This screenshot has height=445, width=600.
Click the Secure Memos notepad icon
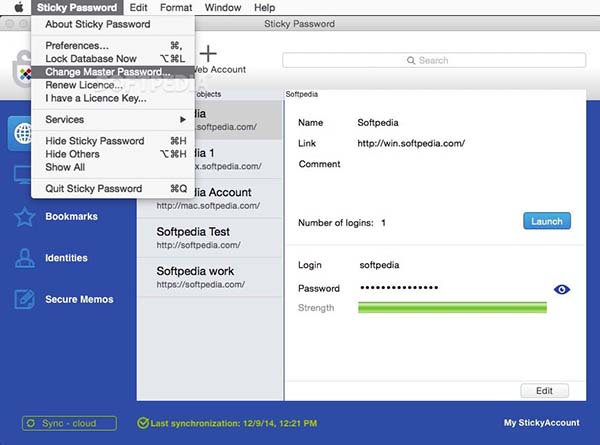(24, 299)
